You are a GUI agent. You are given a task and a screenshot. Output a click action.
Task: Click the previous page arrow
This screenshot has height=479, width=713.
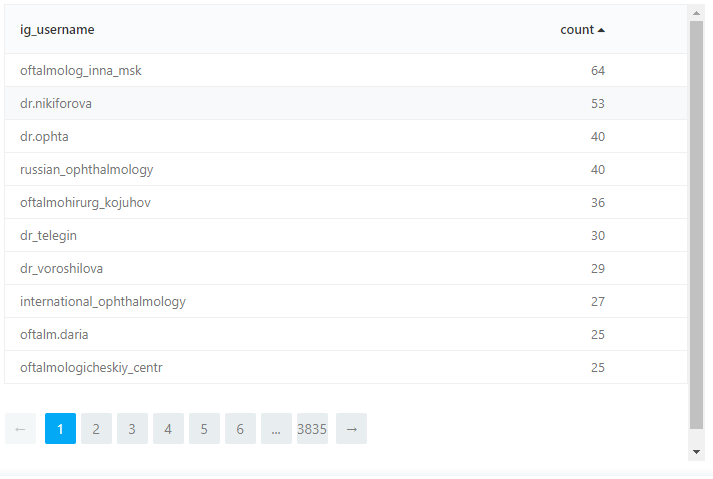20,429
